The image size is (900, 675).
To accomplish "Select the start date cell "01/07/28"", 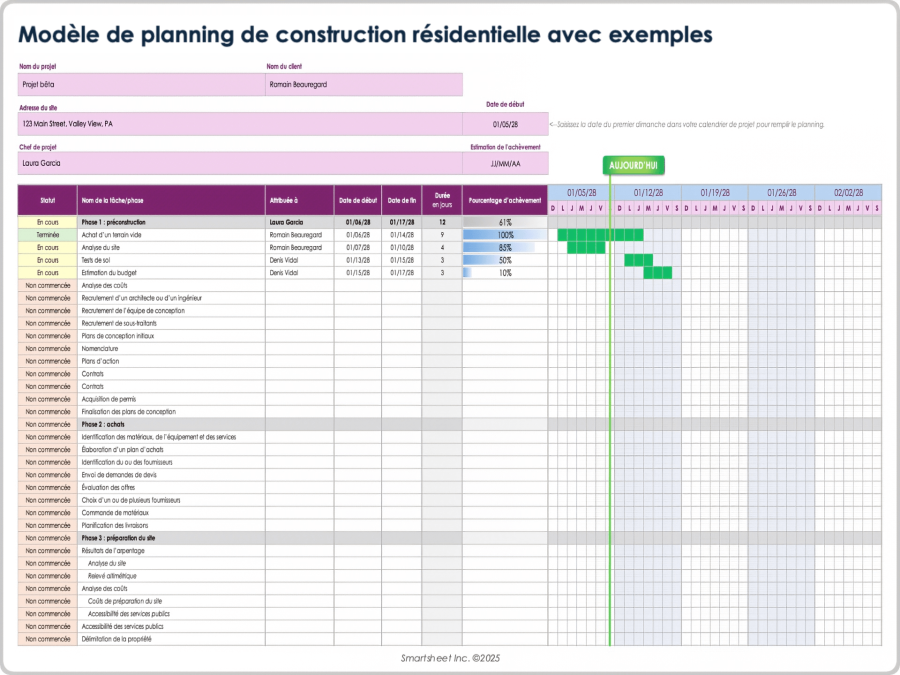I will point(358,247).
